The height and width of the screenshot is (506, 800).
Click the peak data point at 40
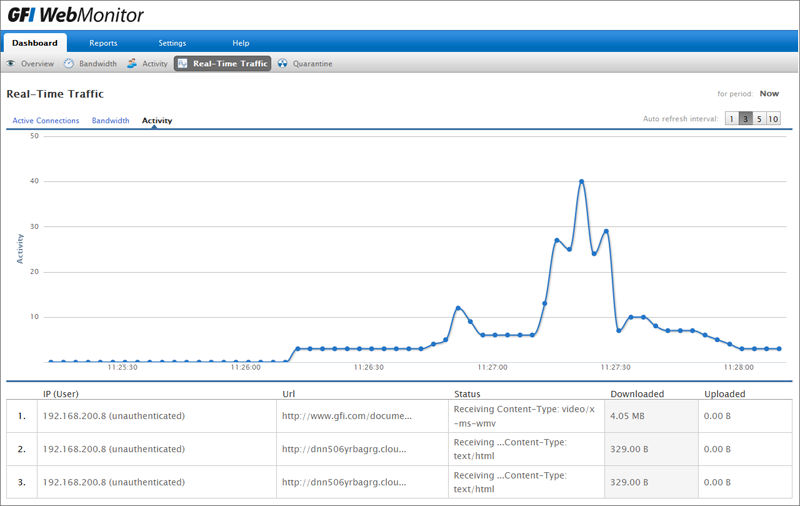tap(582, 182)
